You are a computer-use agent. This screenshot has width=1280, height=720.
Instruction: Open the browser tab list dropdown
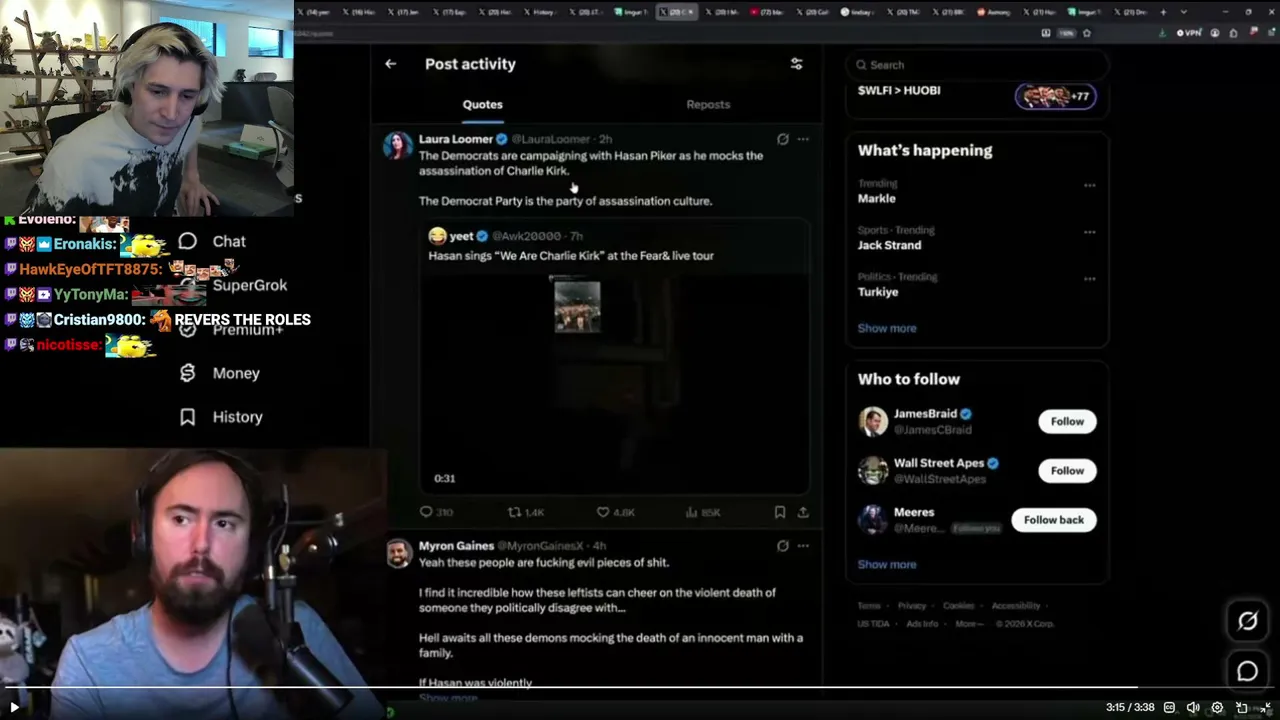(x=1184, y=12)
